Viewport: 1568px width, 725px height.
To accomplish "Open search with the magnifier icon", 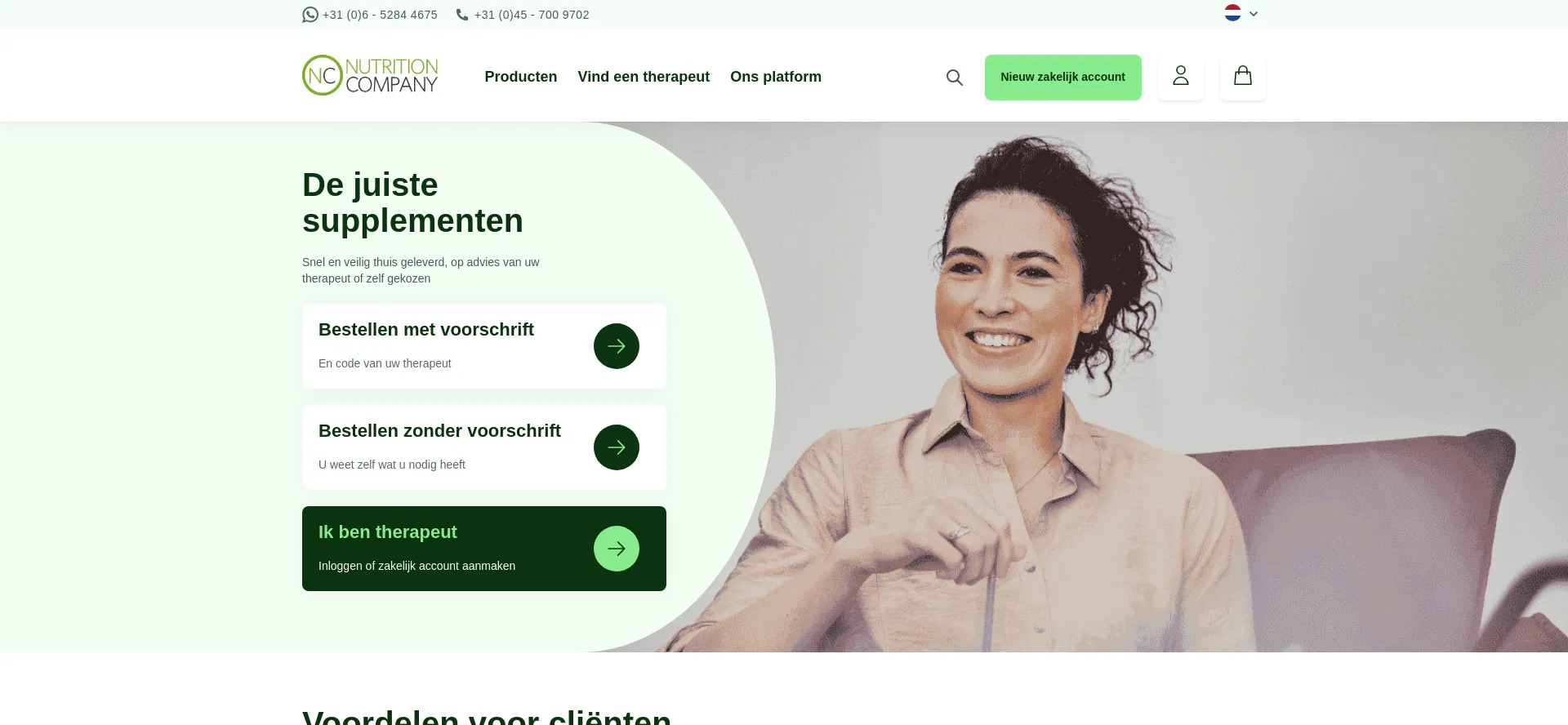I will [954, 78].
